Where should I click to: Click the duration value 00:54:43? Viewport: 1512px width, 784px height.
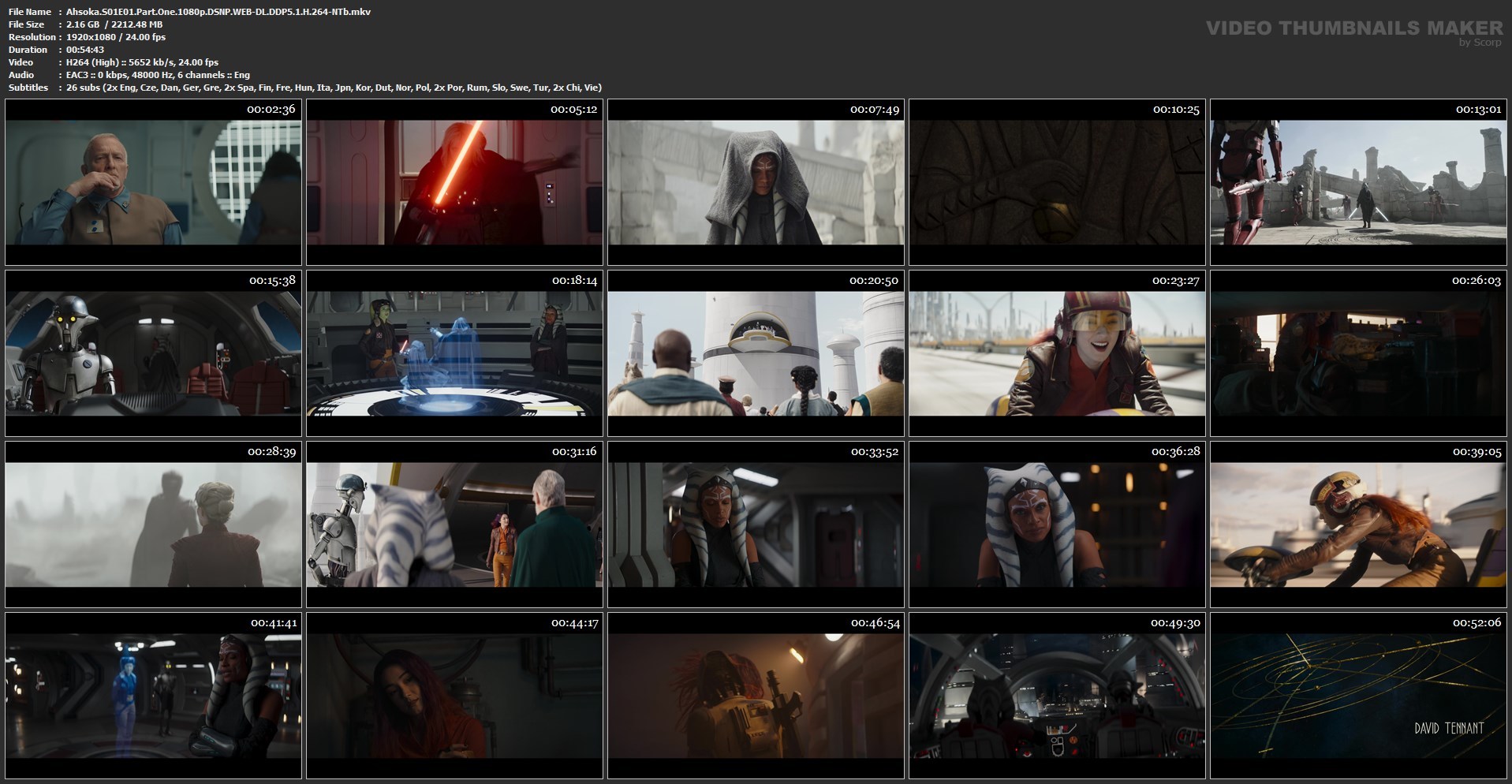coord(85,50)
